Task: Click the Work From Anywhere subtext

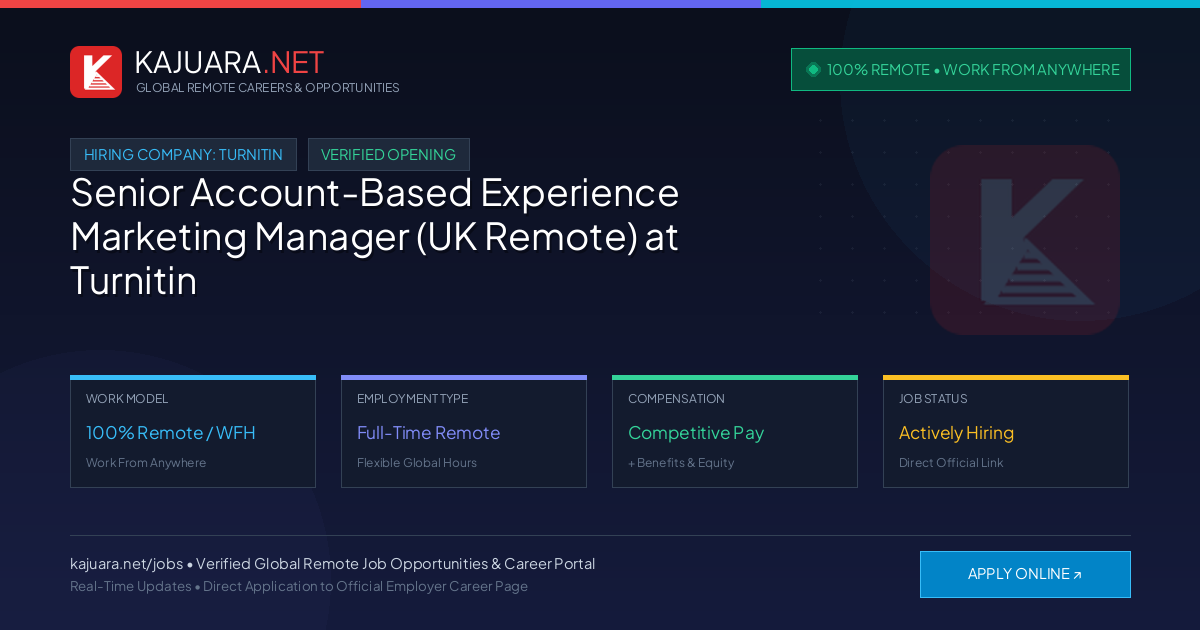Action: (146, 463)
